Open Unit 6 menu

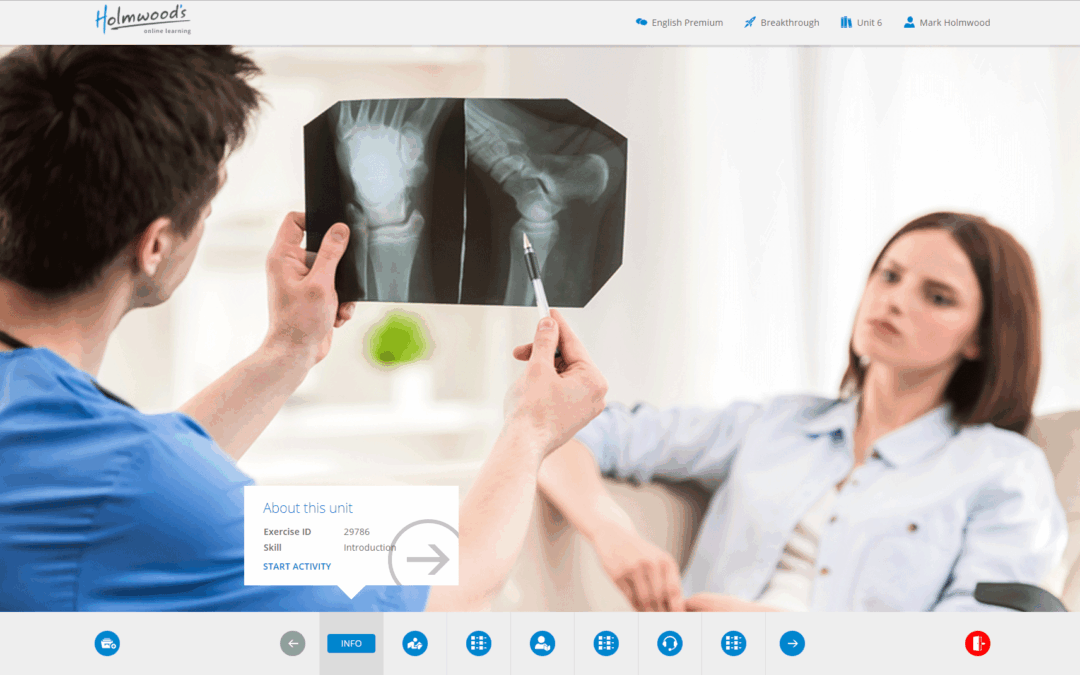click(861, 23)
